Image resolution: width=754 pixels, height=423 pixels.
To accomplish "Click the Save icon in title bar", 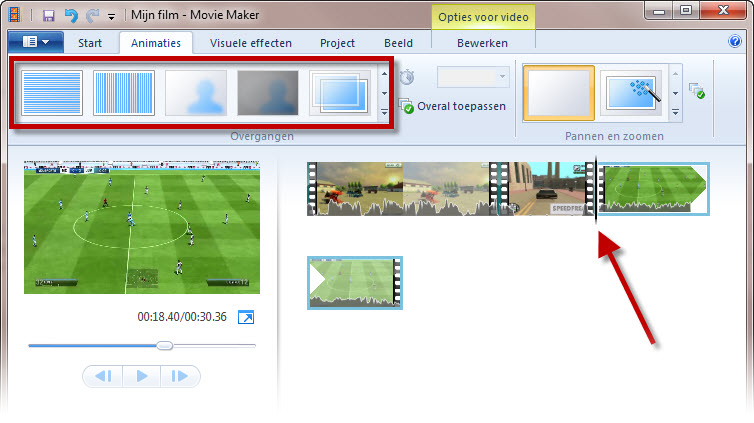I will pos(49,15).
